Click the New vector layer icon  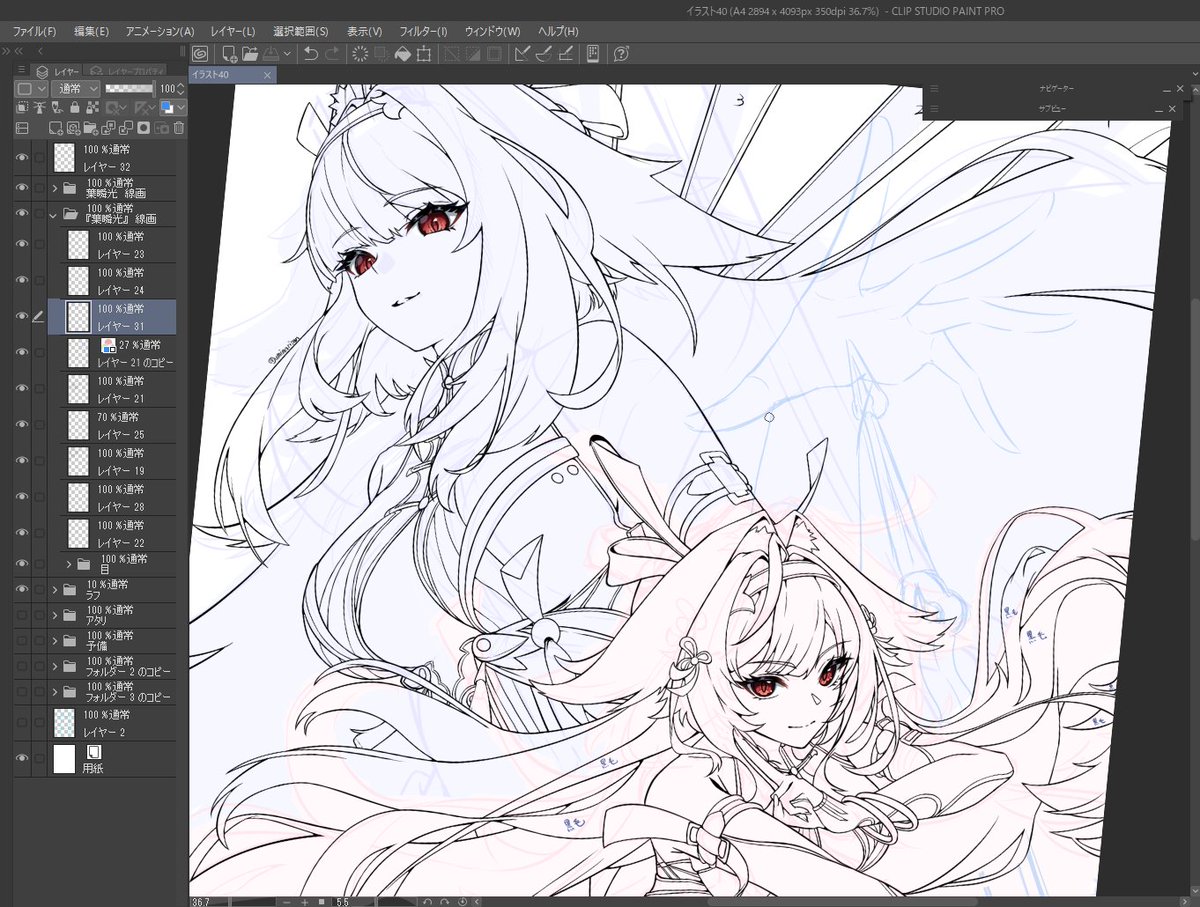coord(73,128)
